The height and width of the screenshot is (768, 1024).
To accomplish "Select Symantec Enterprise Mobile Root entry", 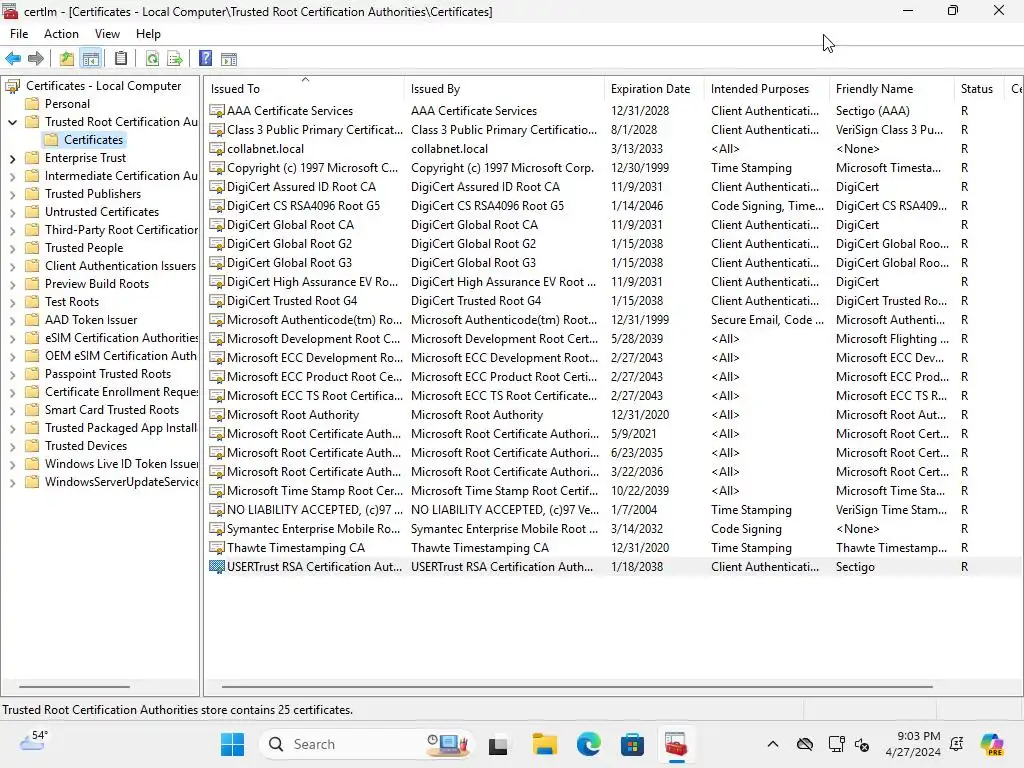I will click(x=614, y=529).
